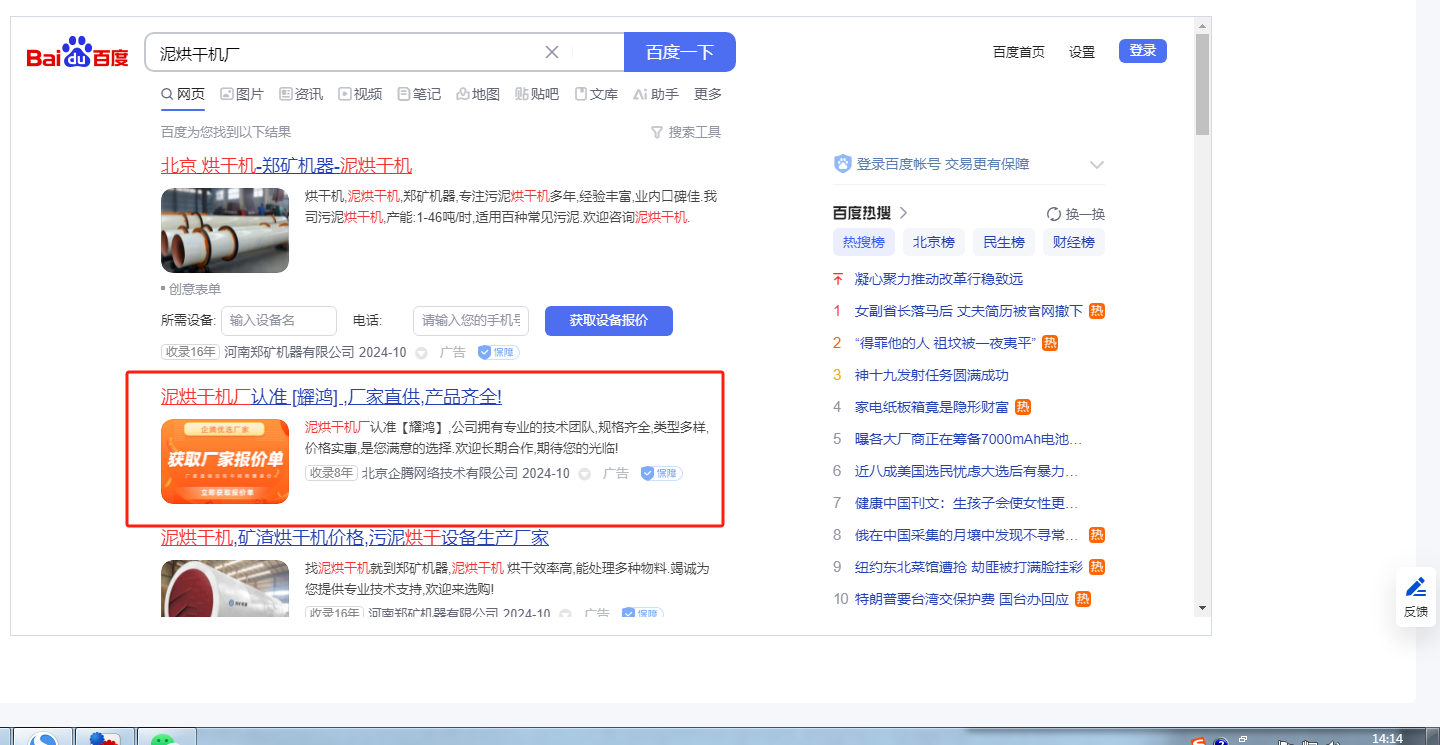The width and height of the screenshot is (1440, 745).
Task: Click the 所需设备 input field
Action: coord(278,321)
